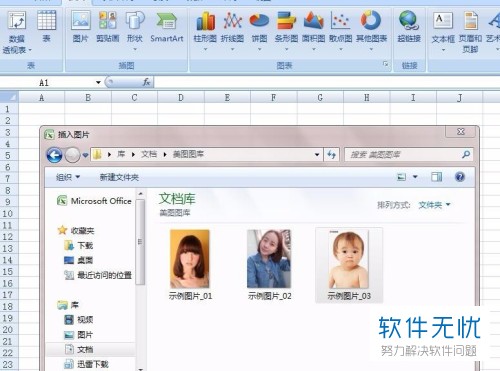
Task: Open Desktop (桌面) in navigation pane
Action: pyautogui.click(x=79, y=260)
